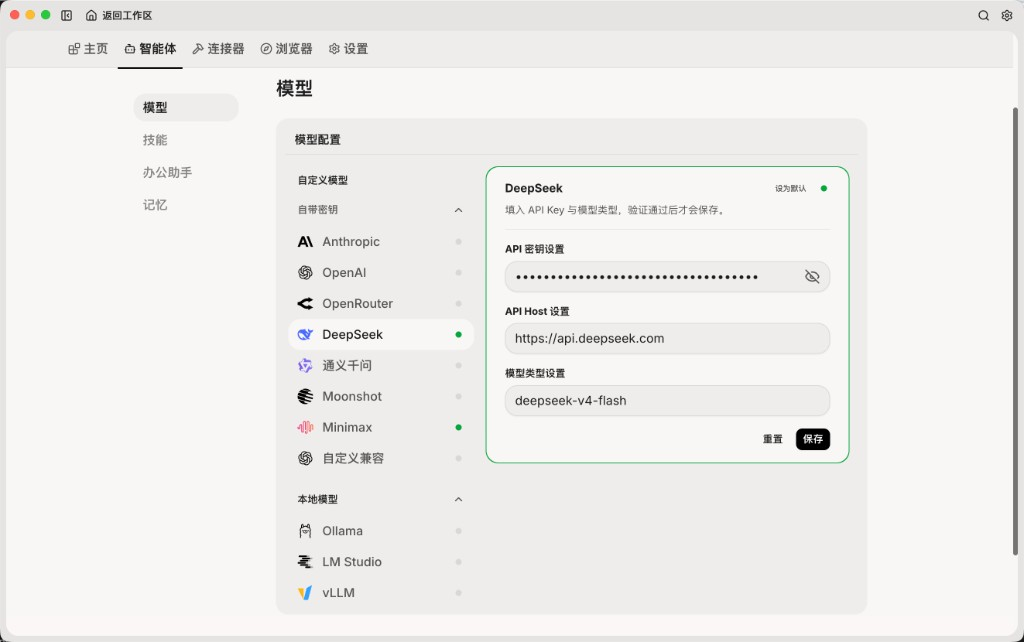Click the 通义千问 logo icon
The height and width of the screenshot is (642, 1024).
tap(305, 366)
